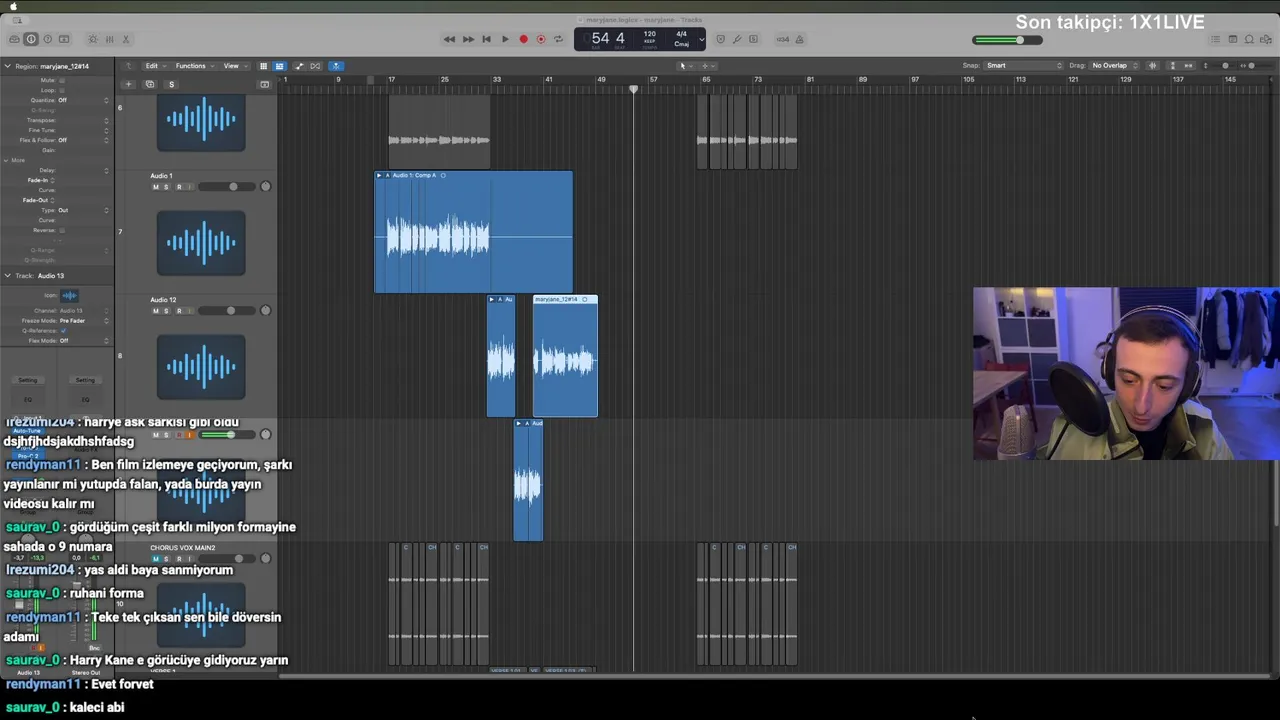
Task: Go to beginning with the transport button
Action: click(486, 39)
